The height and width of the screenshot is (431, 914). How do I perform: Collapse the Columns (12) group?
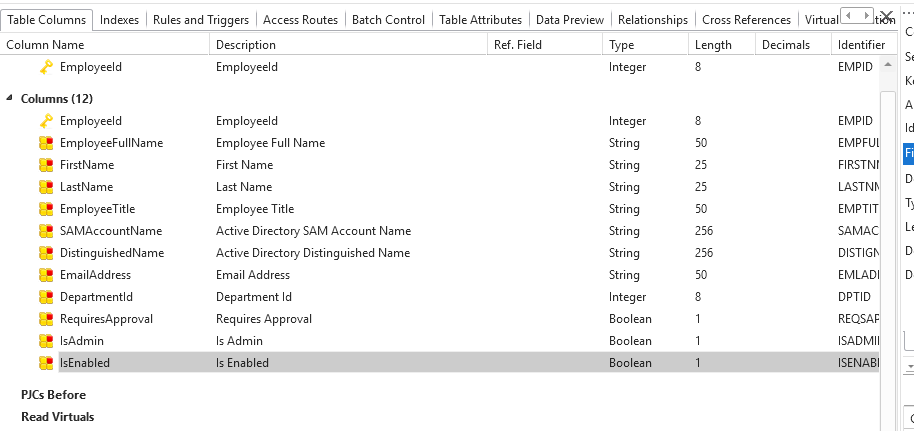(10, 99)
